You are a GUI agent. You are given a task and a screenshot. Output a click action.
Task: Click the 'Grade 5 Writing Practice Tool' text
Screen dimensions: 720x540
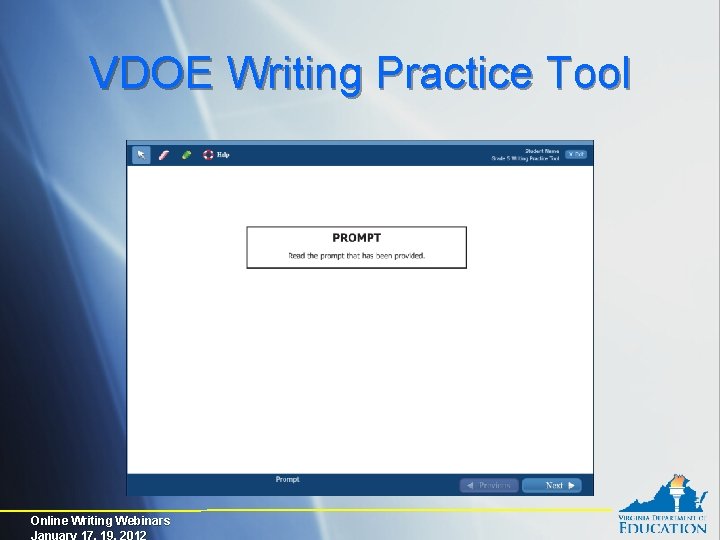(525, 158)
